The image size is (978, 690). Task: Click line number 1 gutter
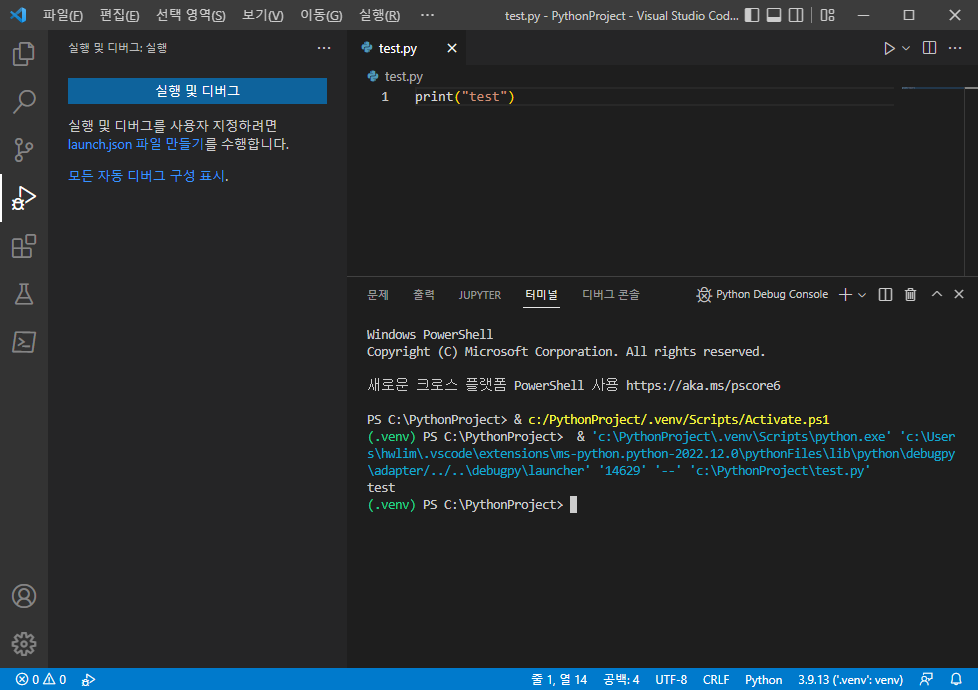(385, 97)
